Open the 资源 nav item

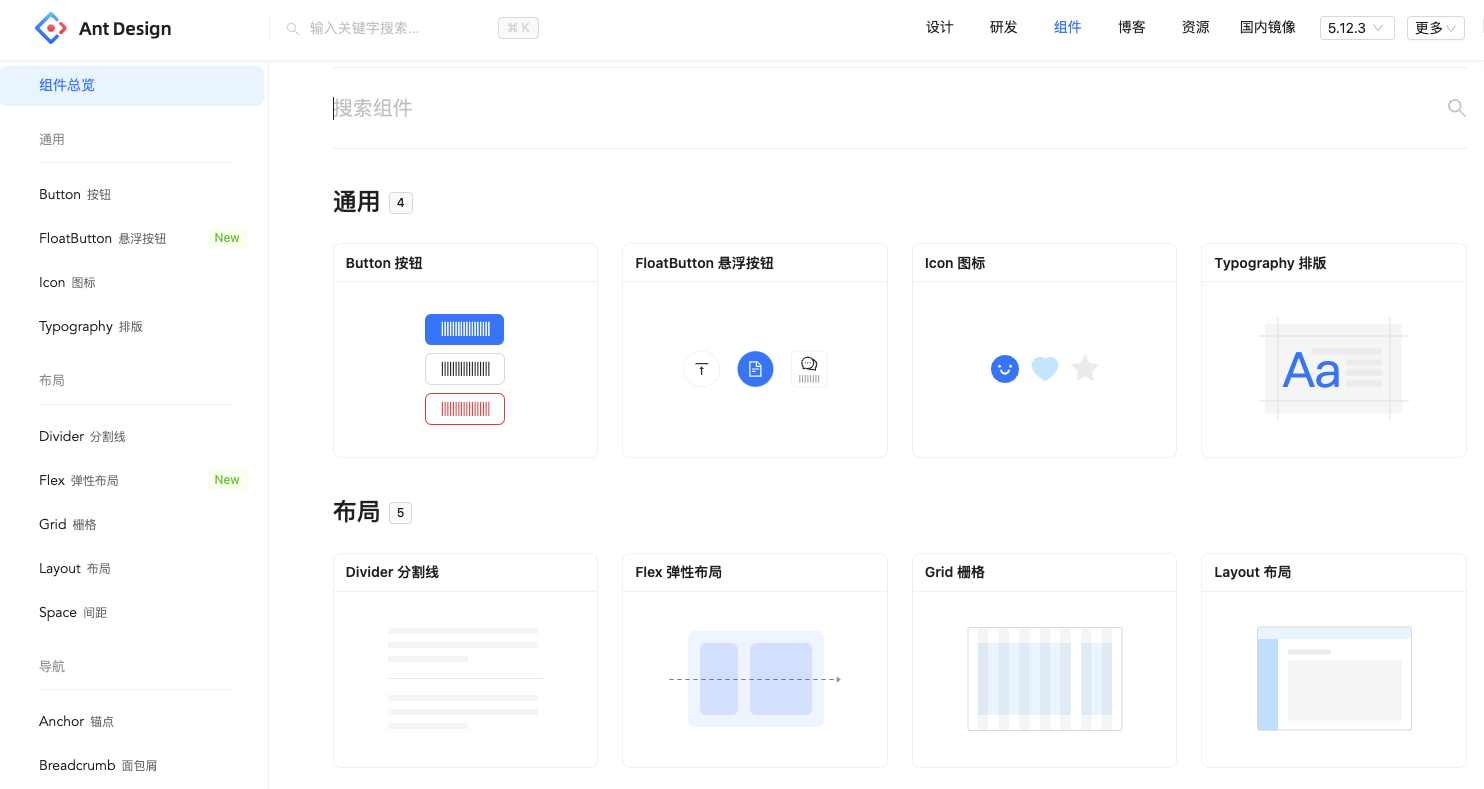[x=1196, y=28]
